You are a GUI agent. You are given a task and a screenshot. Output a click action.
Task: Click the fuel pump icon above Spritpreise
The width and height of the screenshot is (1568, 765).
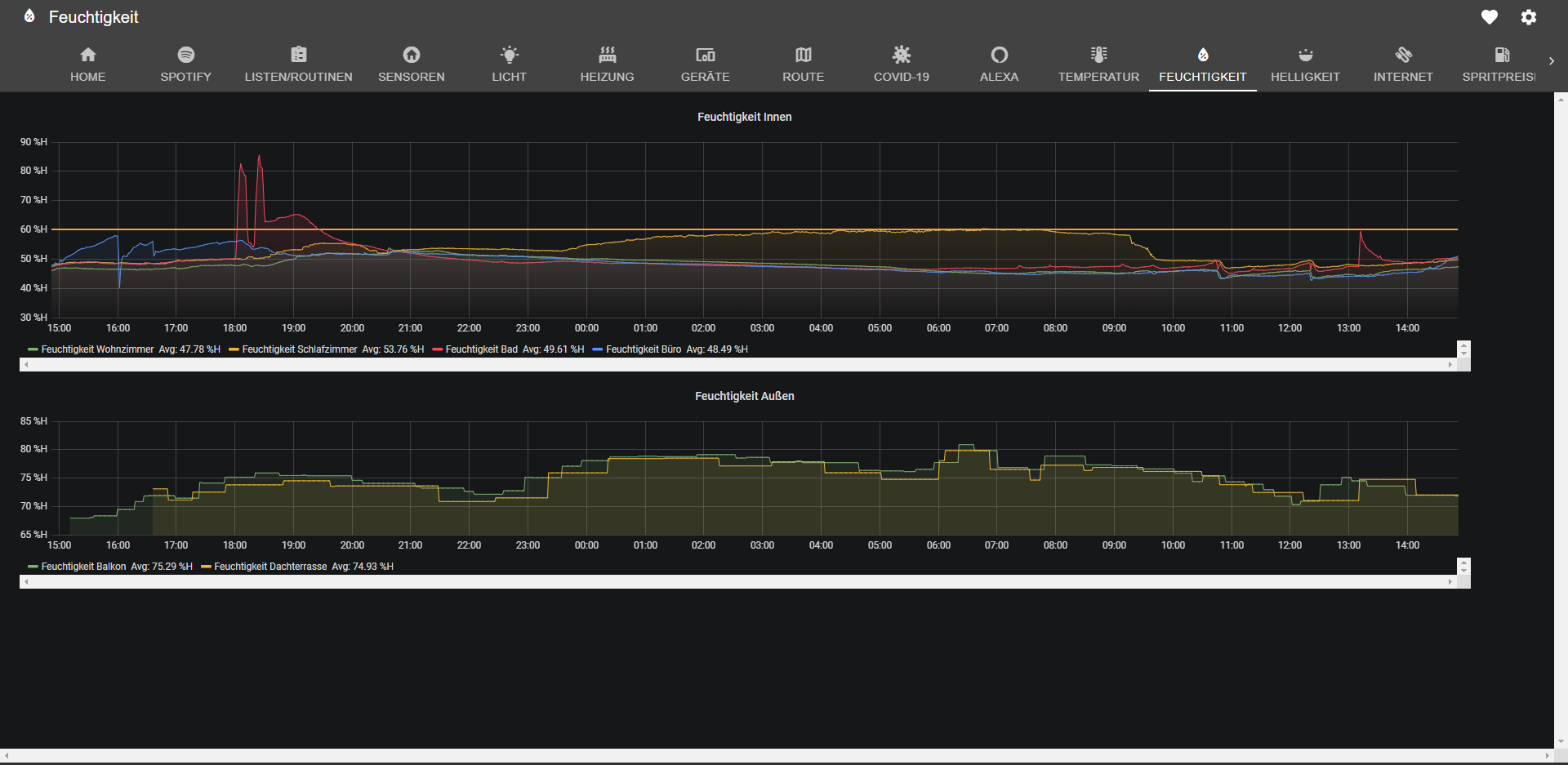(1502, 55)
